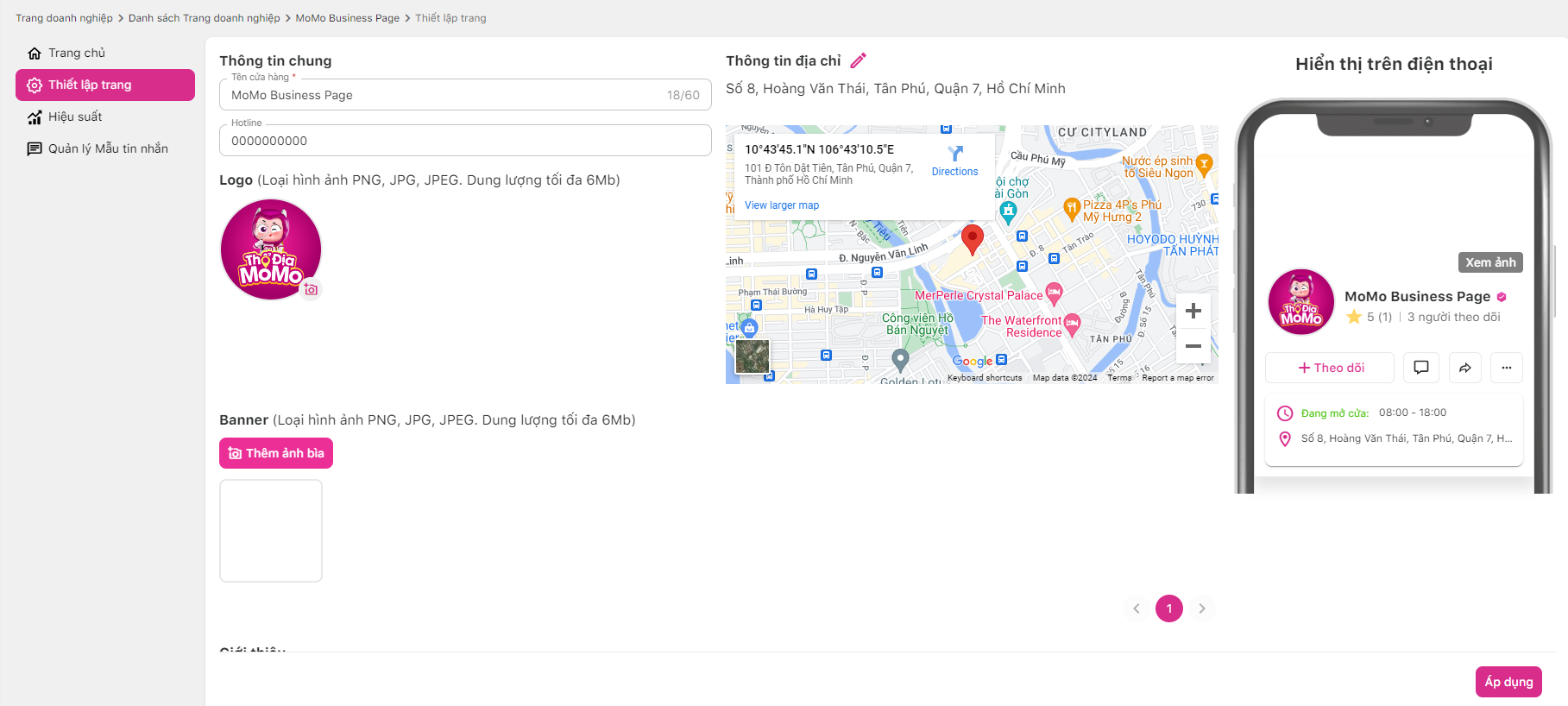Click Công viên Hồ Bán Nguyệt marker

[x=900, y=359]
